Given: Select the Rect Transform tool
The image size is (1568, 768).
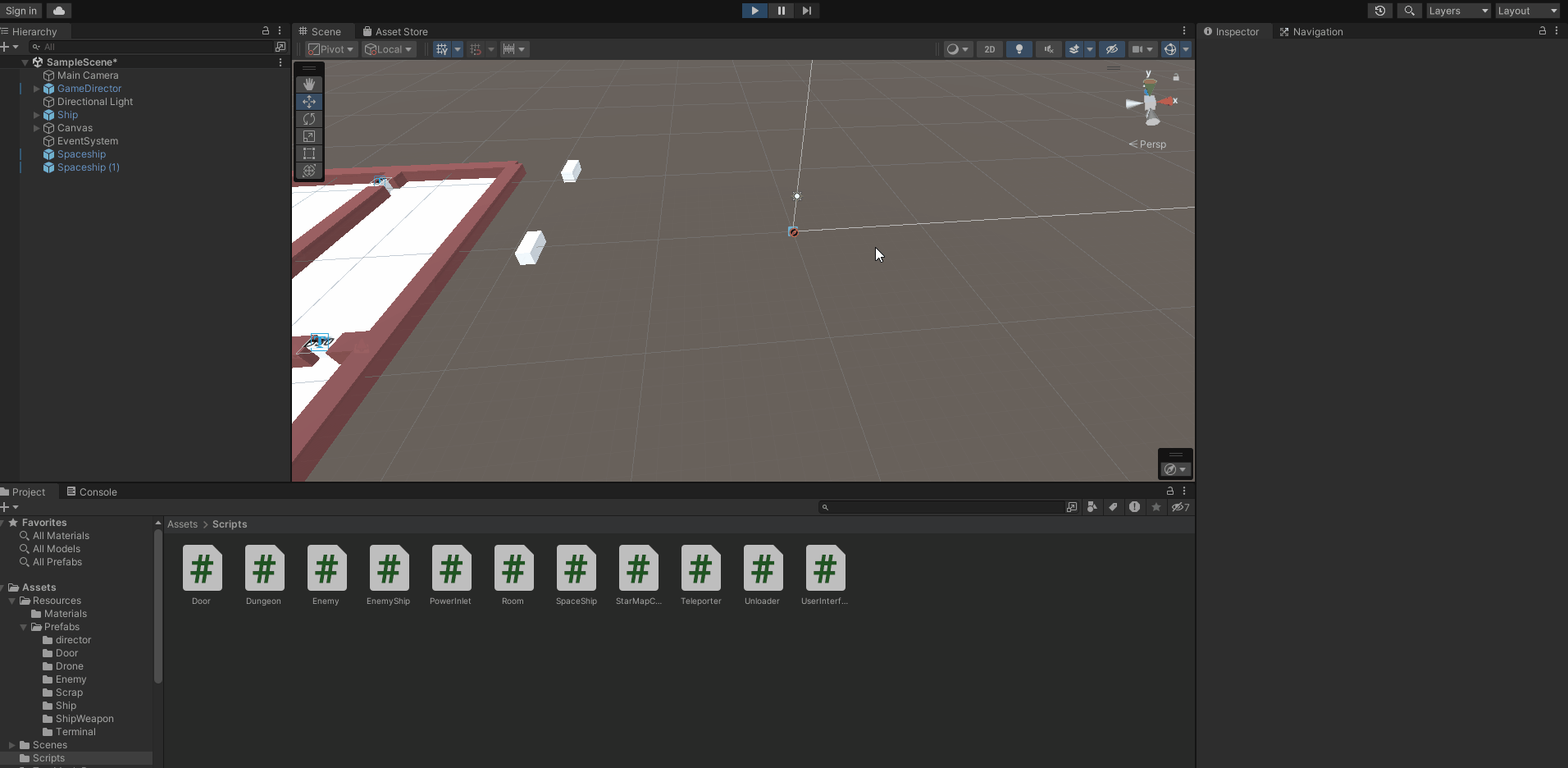Looking at the screenshot, I should click(308, 153).
